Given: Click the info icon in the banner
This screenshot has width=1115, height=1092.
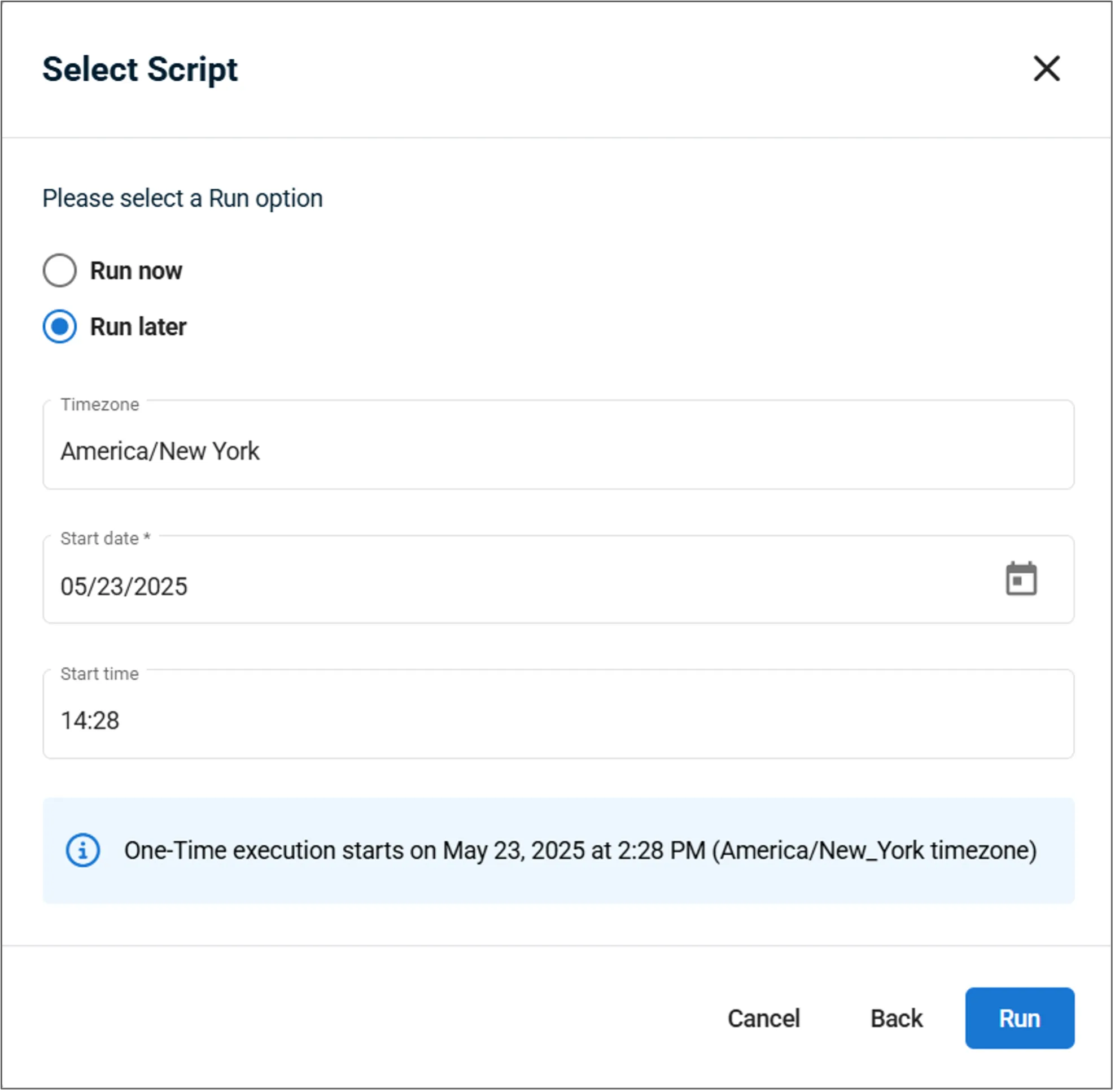Looking at the screenshot, I should pos(82,850).
